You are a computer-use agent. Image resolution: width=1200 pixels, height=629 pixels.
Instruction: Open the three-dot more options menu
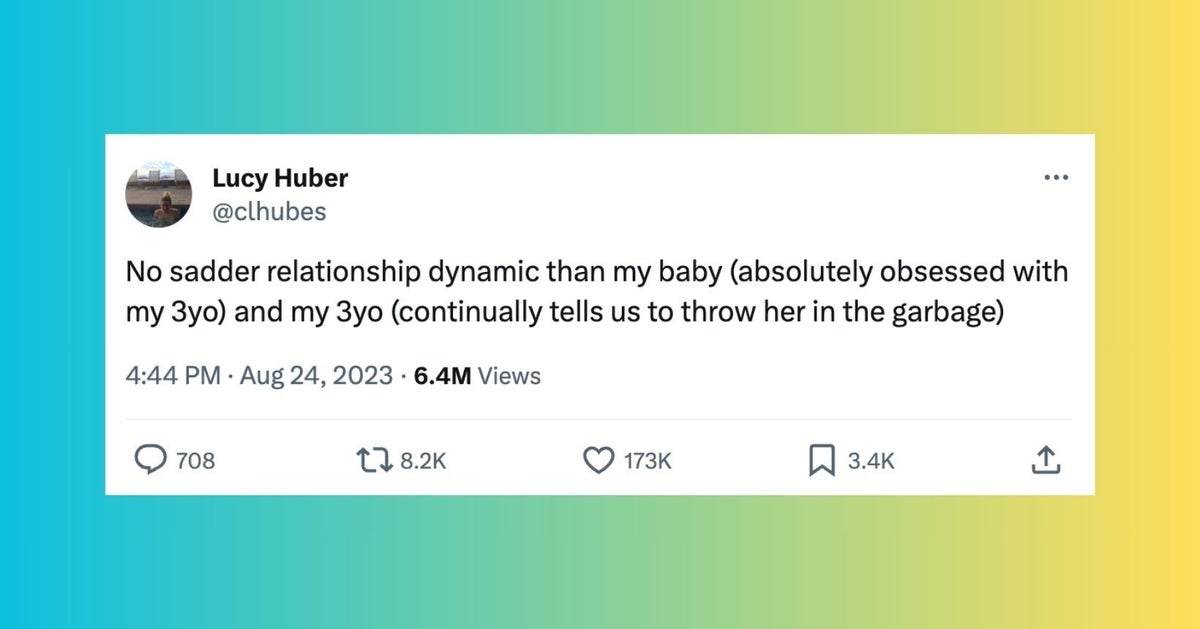[1056, 179]
